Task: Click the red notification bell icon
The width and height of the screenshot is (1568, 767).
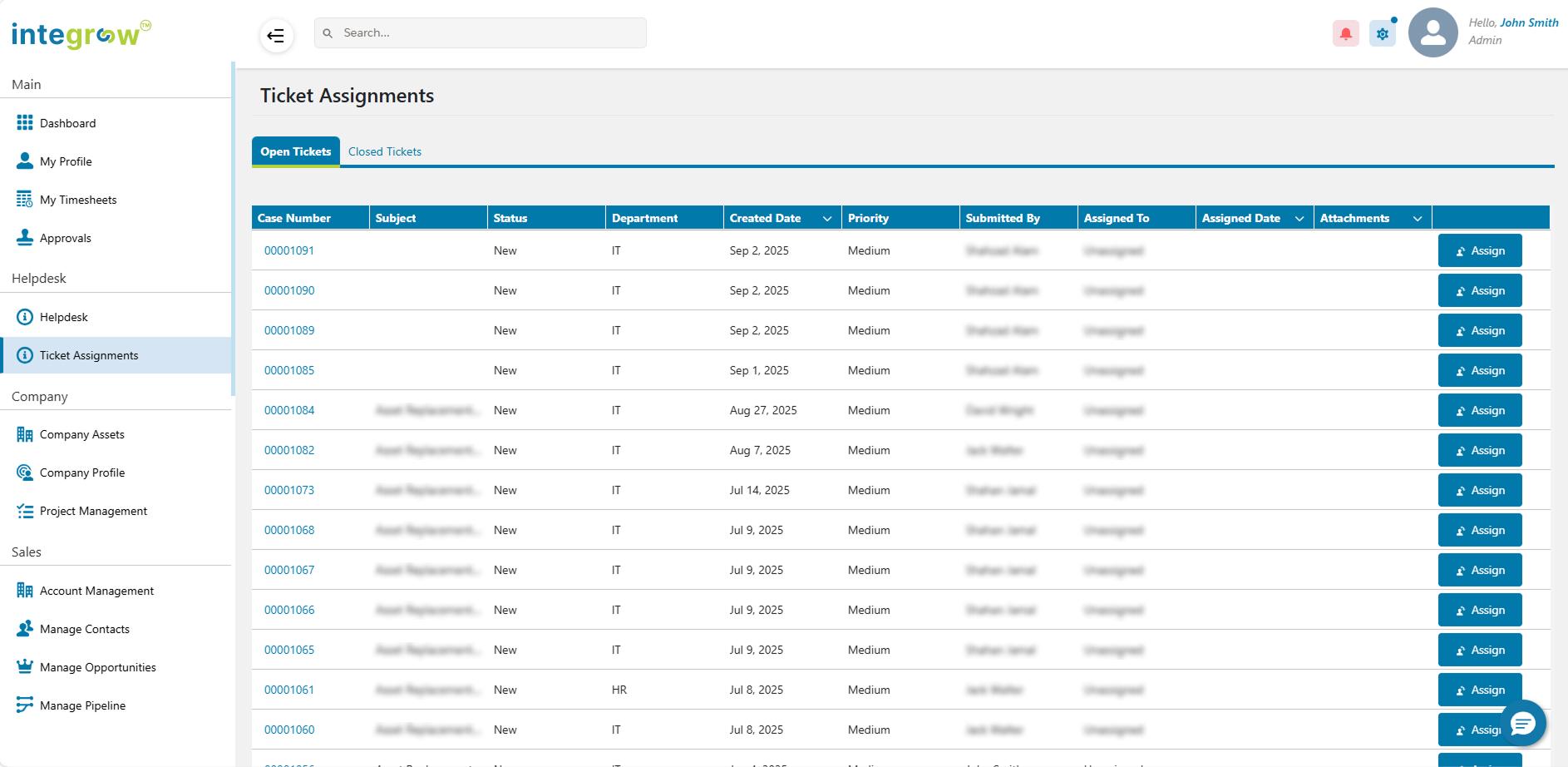Action: [x=1345, y=34]
